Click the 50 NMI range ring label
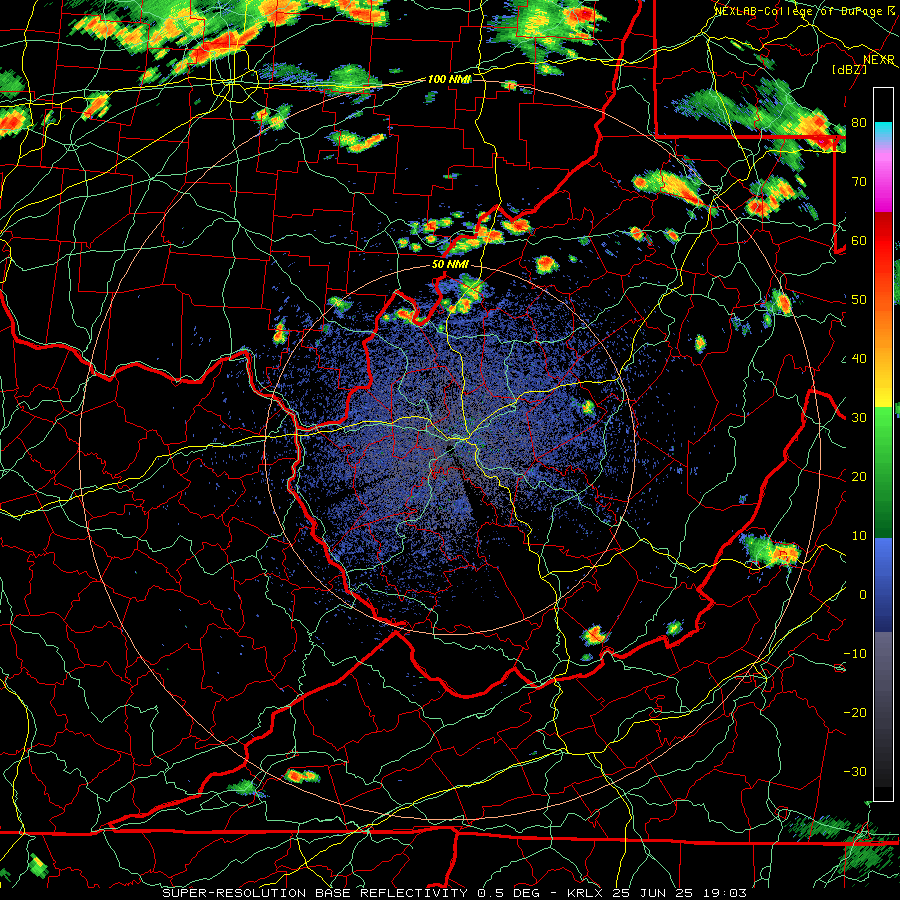The image size is (900, 900). pyautogui.click(x=450, y=265)
